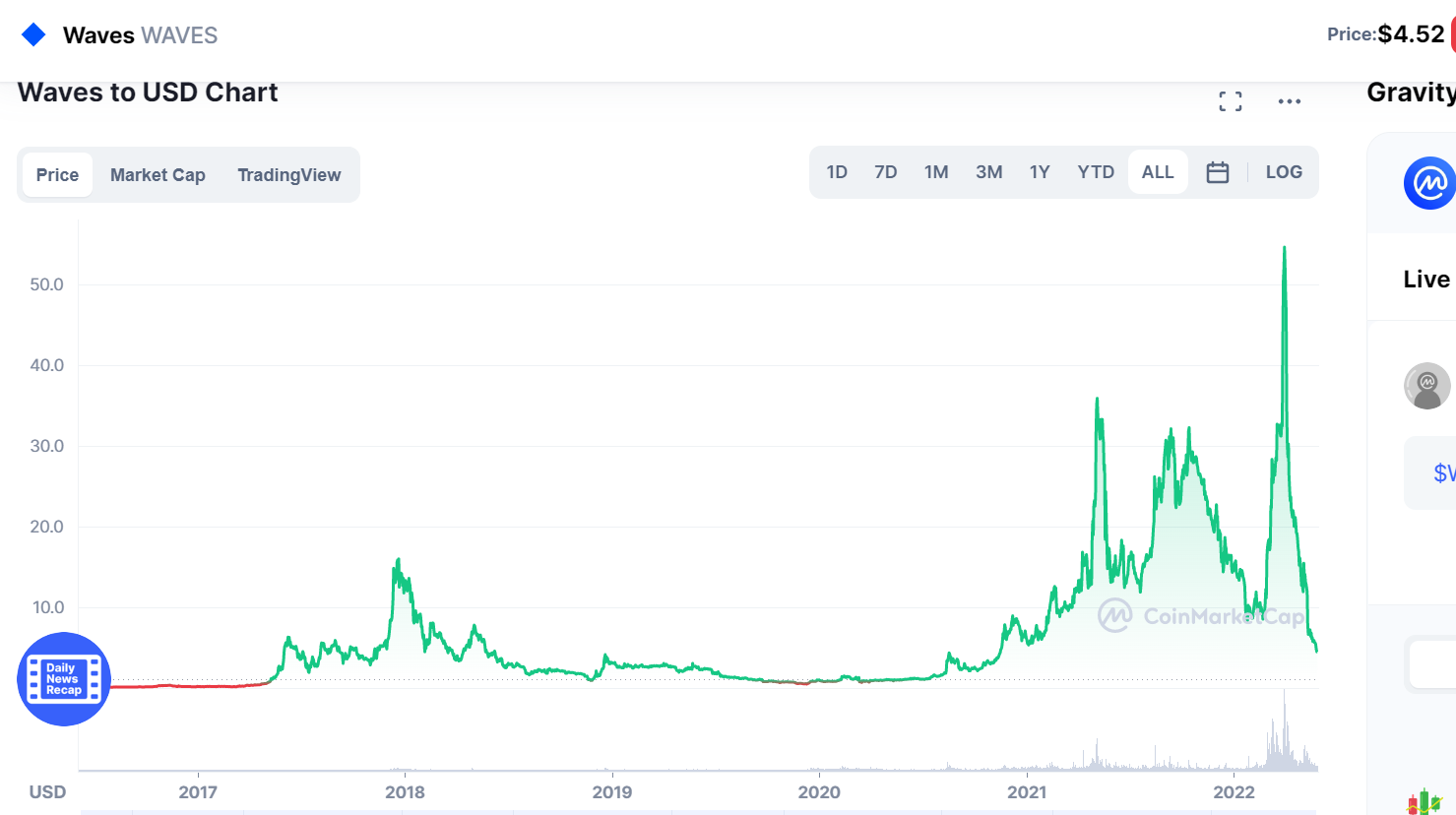Choose the 1M time range
Viewport: 1456px width, 815px height.
tap(936, 172)
